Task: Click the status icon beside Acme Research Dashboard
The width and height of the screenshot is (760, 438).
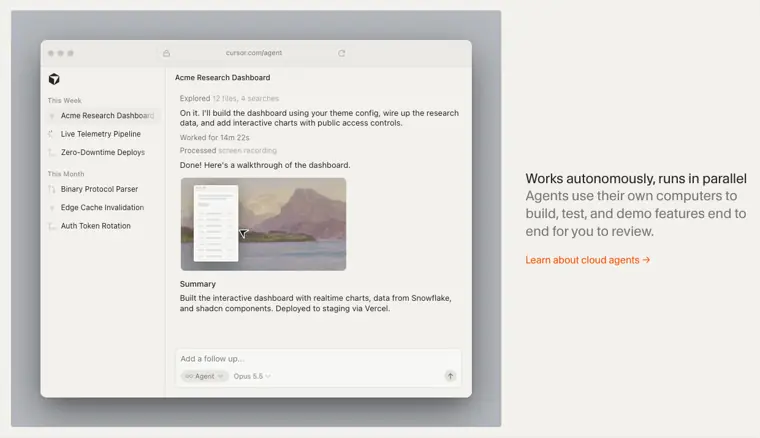Action: 52,116
